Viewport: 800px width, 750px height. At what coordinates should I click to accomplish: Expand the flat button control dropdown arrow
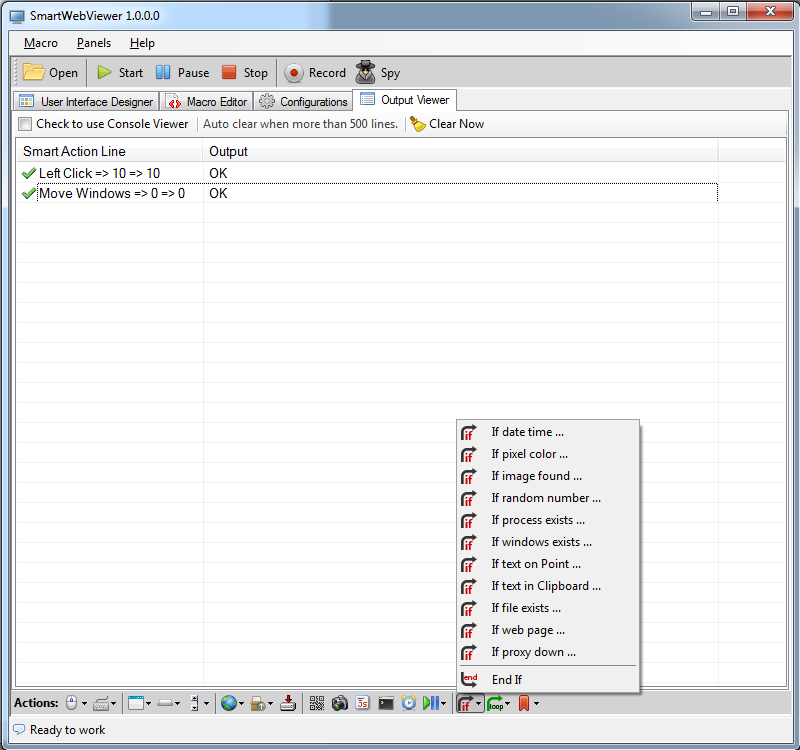178,704
